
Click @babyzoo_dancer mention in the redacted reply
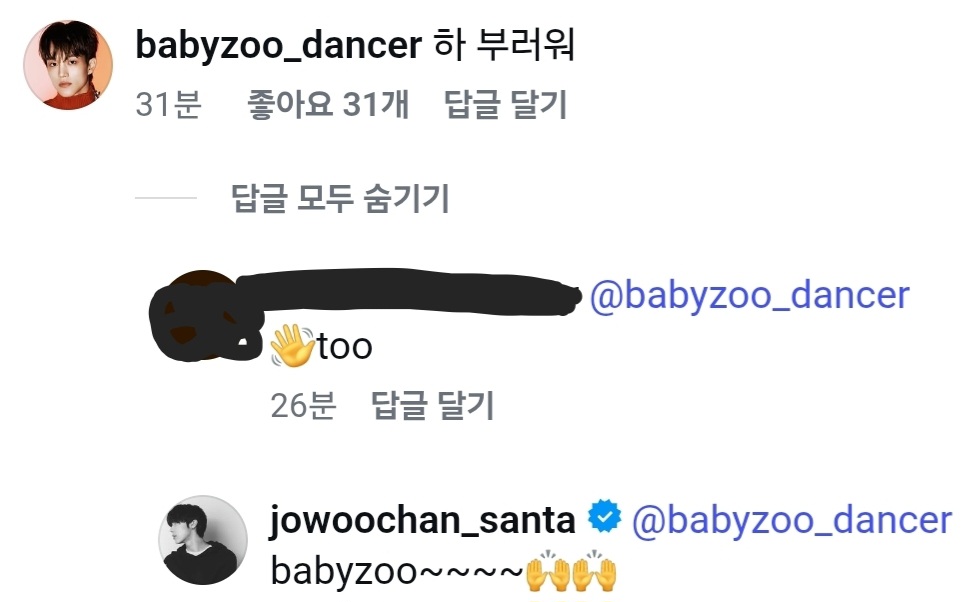click(750, 296)
